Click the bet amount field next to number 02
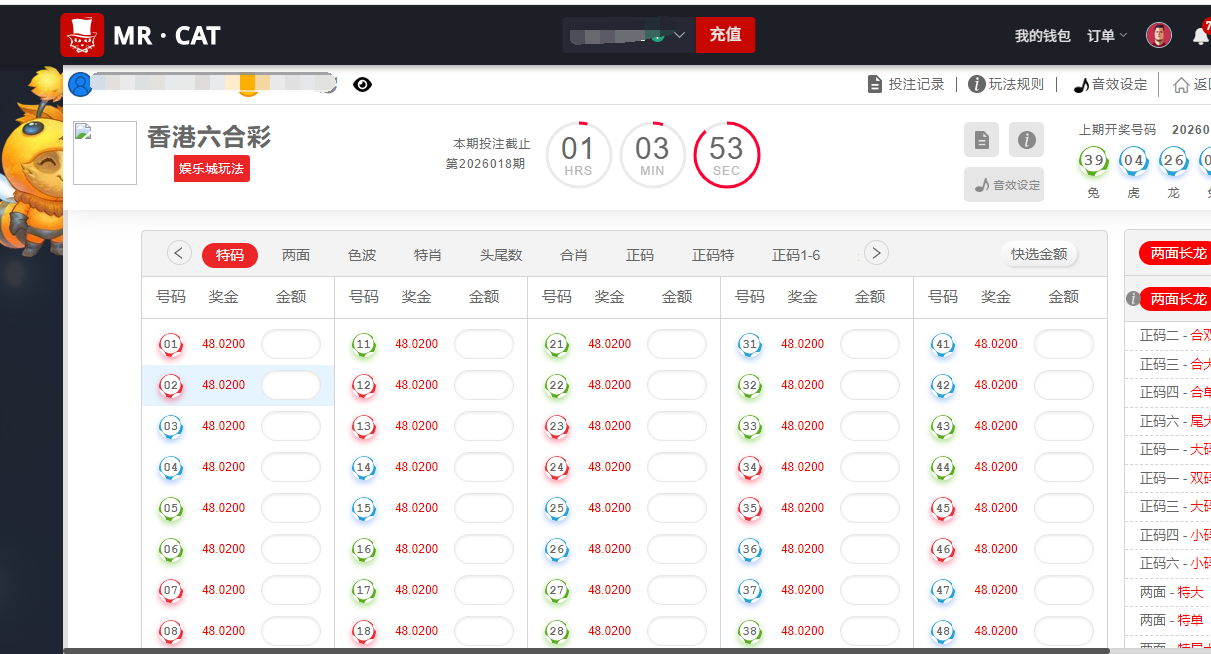1211x654 pixels. tap(291, 385)
